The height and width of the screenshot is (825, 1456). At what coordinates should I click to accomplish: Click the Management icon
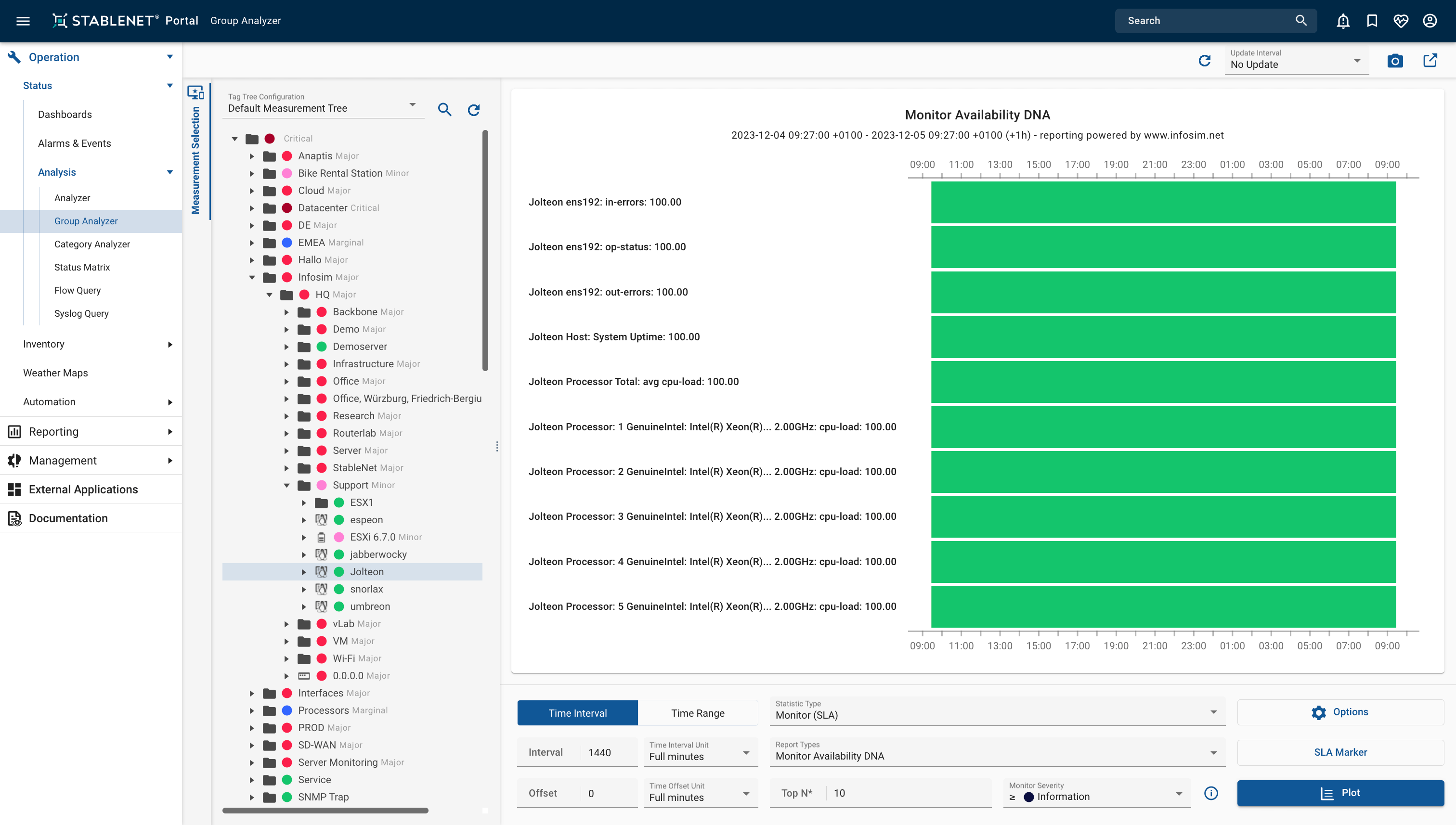click(14, 461)
